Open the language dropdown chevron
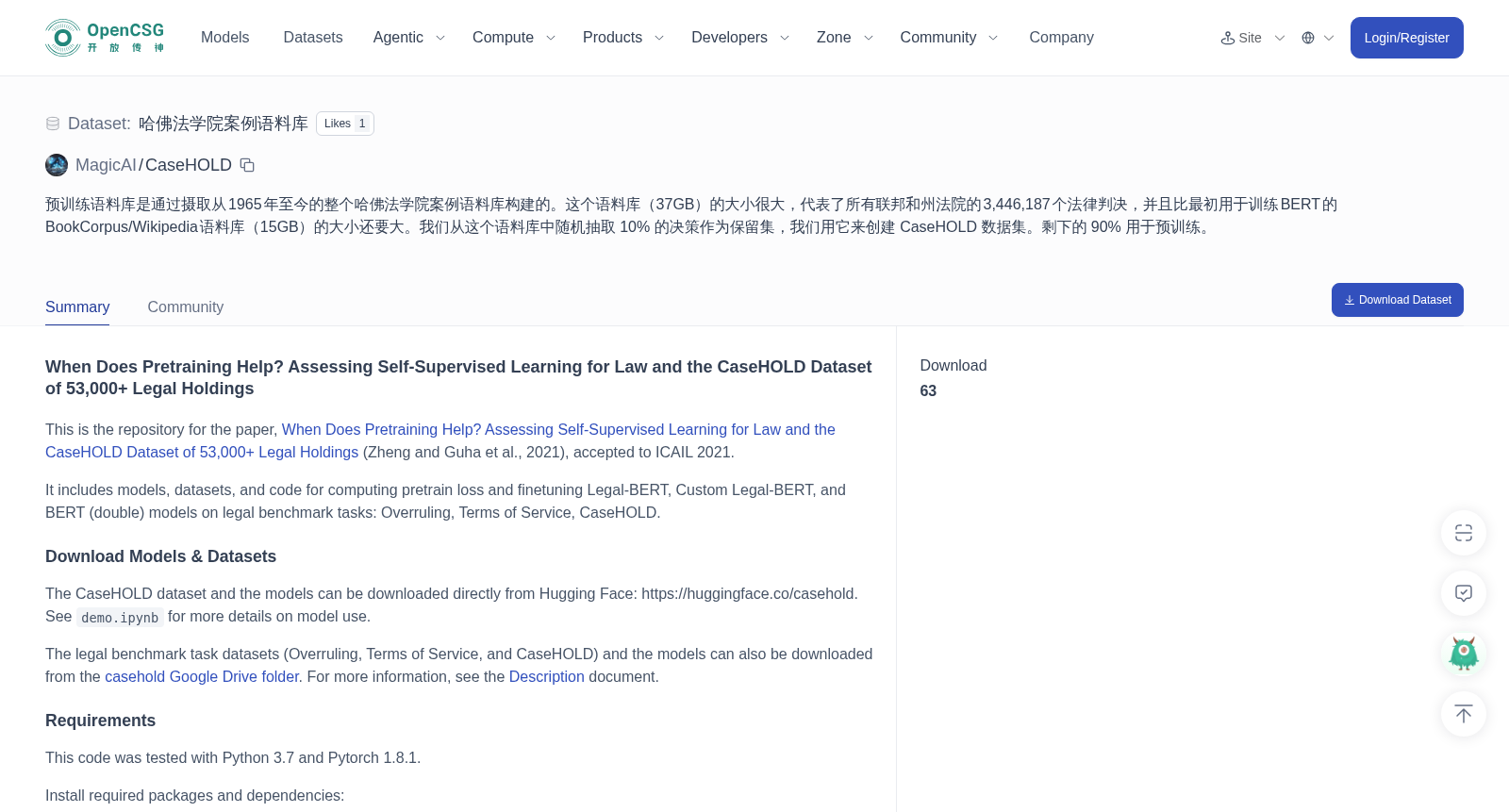This screenshot has width=1509, height=812. [x=1329, y=38]
